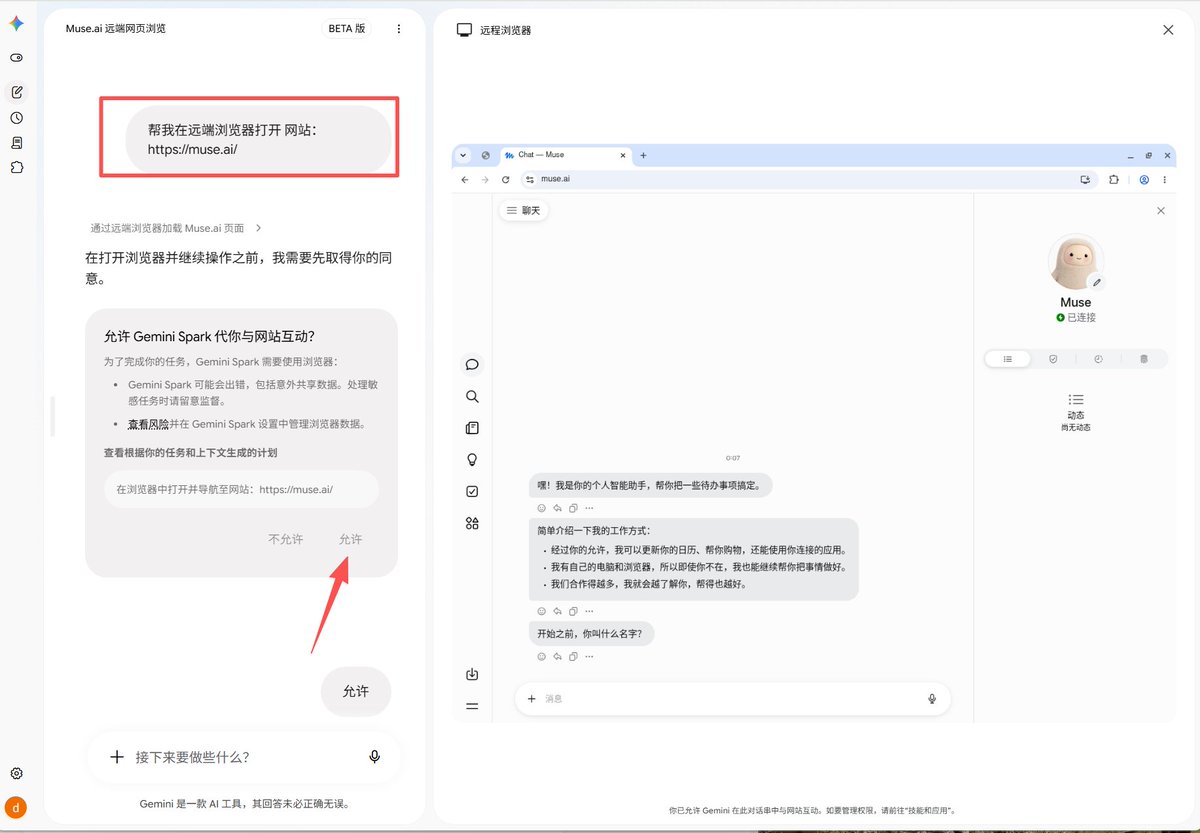Click the 远程浏览器 monitor icon

pos(464,30)
